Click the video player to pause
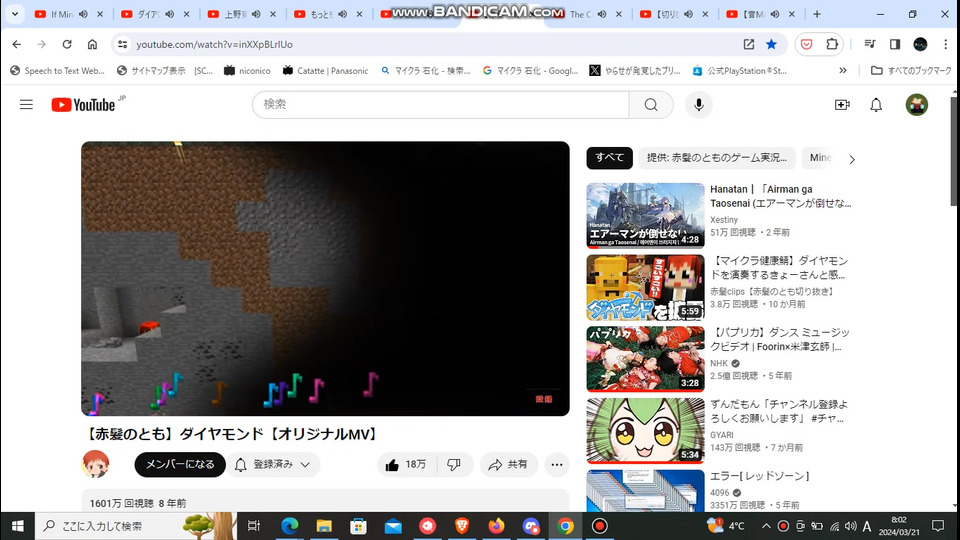960x540 pixels. (x=325, y=279)
